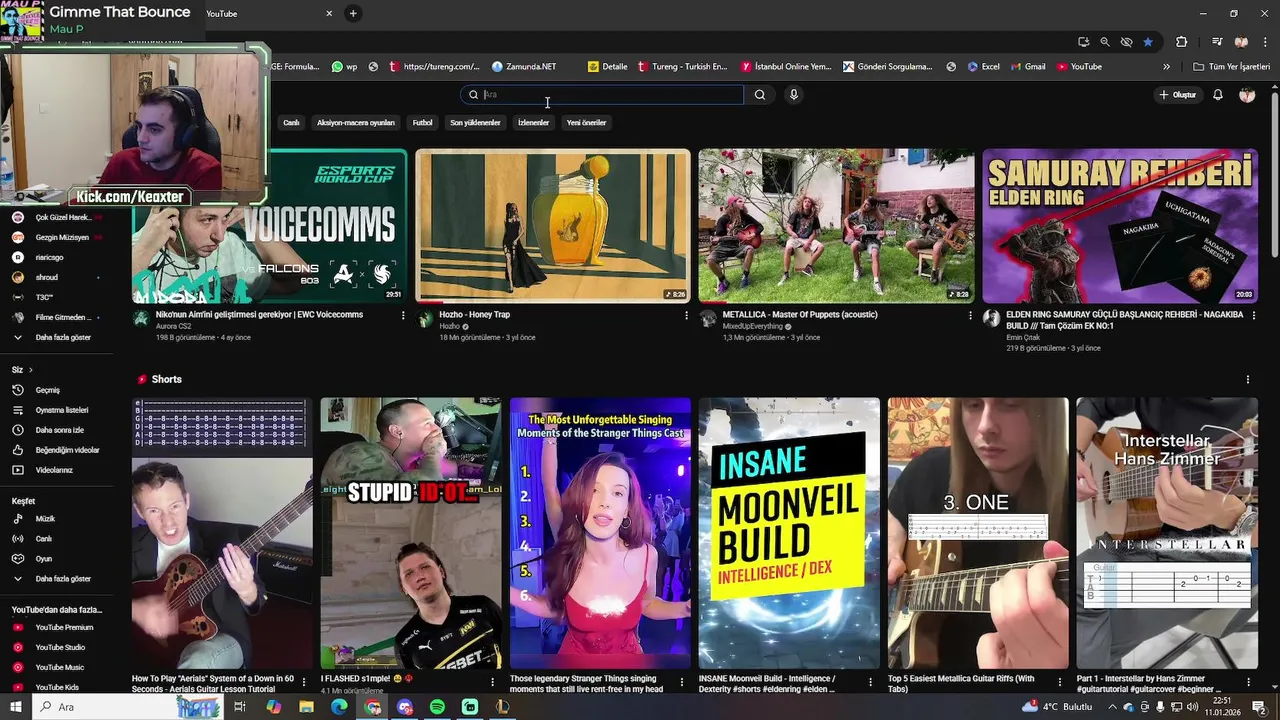
Task: Open the media controls icon in Chrome toolbar
Action: [x=1217, y=42]
